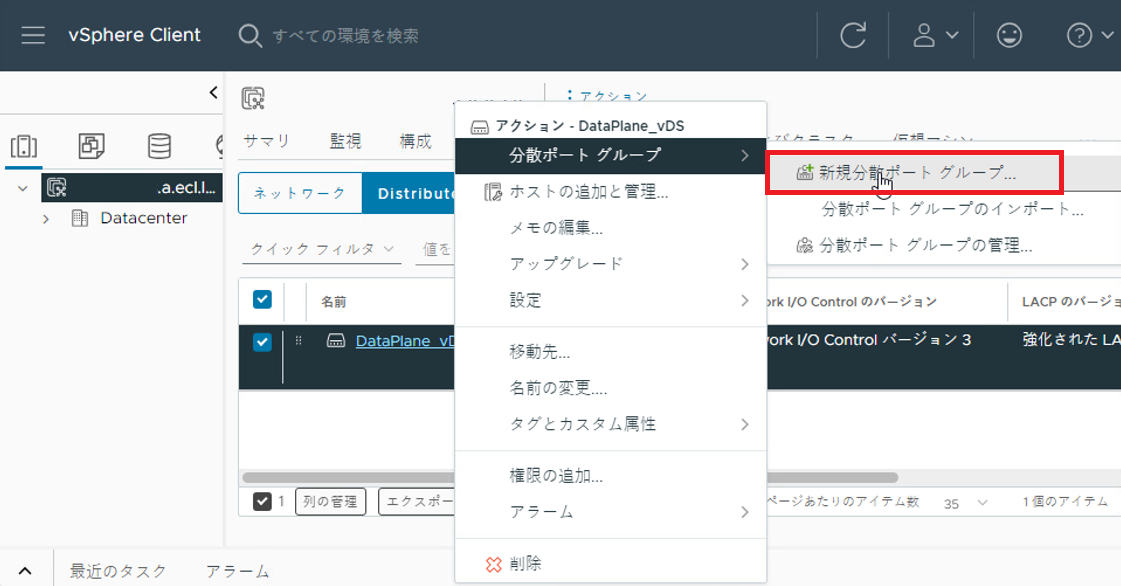Image resolution: width=1121 pixels, height=586 pixels.
Task: Select the Hosts and Clusters inventory icon
Action: coord(24,147)
